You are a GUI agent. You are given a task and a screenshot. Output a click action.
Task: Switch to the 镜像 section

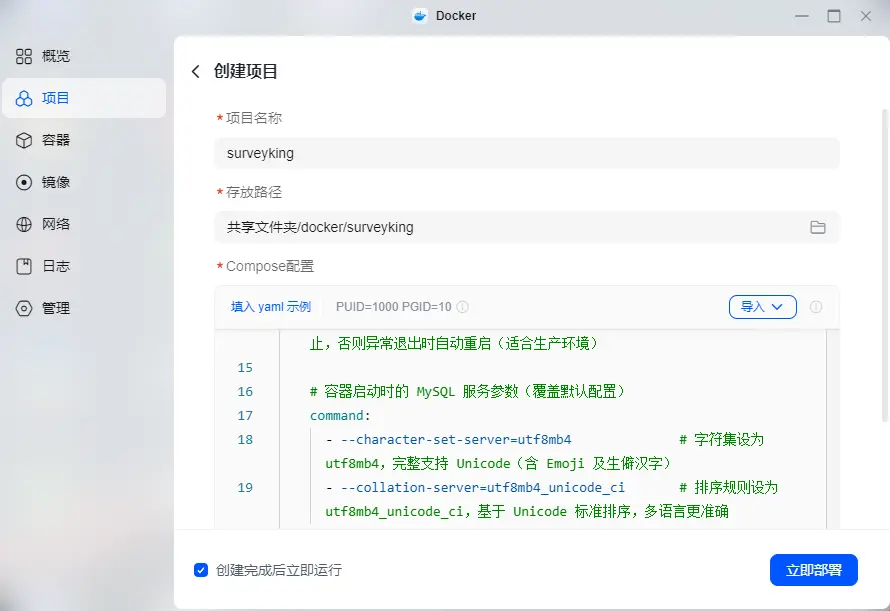point(83,182)
